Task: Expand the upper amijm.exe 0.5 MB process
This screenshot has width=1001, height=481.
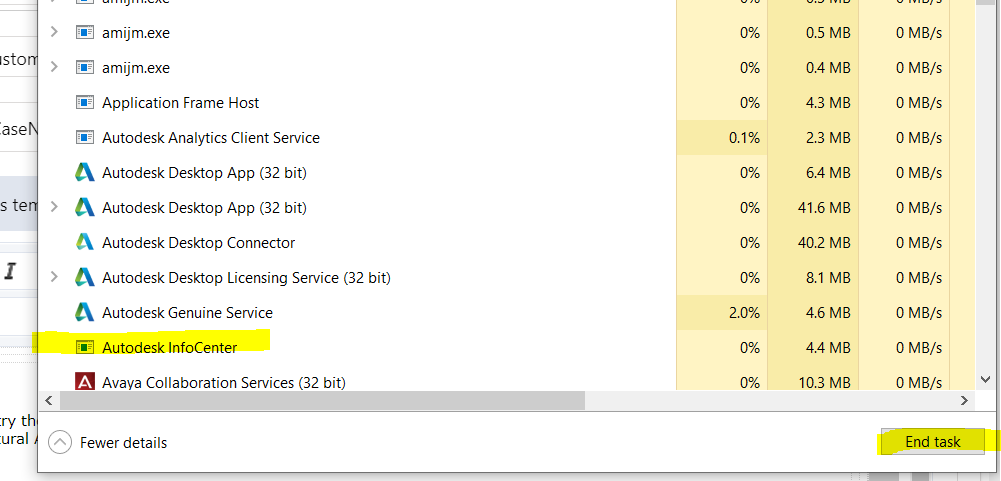Action: point(55,33)
